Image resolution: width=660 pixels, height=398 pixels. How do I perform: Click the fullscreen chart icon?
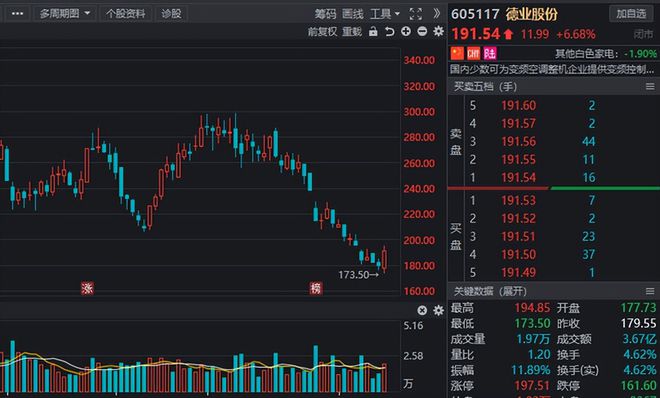pos(415,14)
